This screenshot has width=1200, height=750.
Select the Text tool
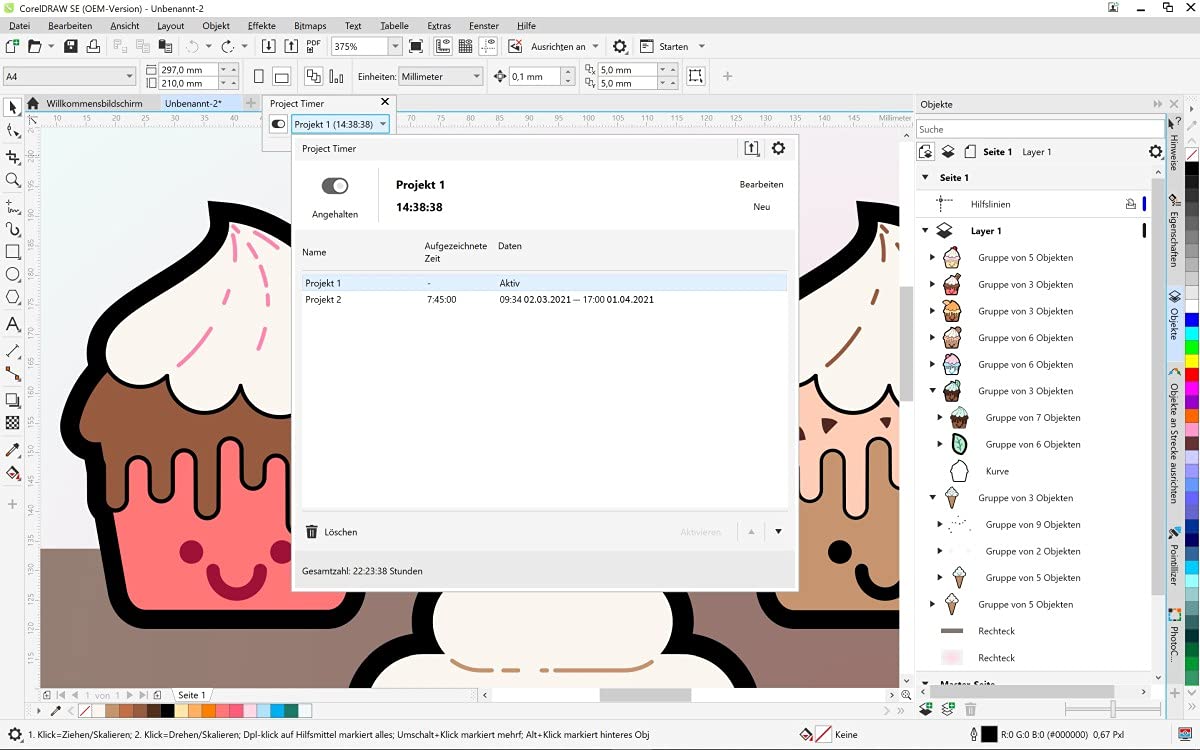[x=13, y=324]
